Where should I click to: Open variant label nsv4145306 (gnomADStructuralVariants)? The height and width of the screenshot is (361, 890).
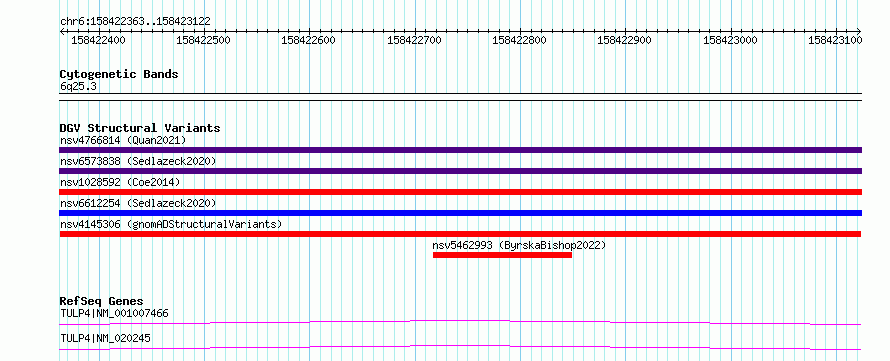171,224
